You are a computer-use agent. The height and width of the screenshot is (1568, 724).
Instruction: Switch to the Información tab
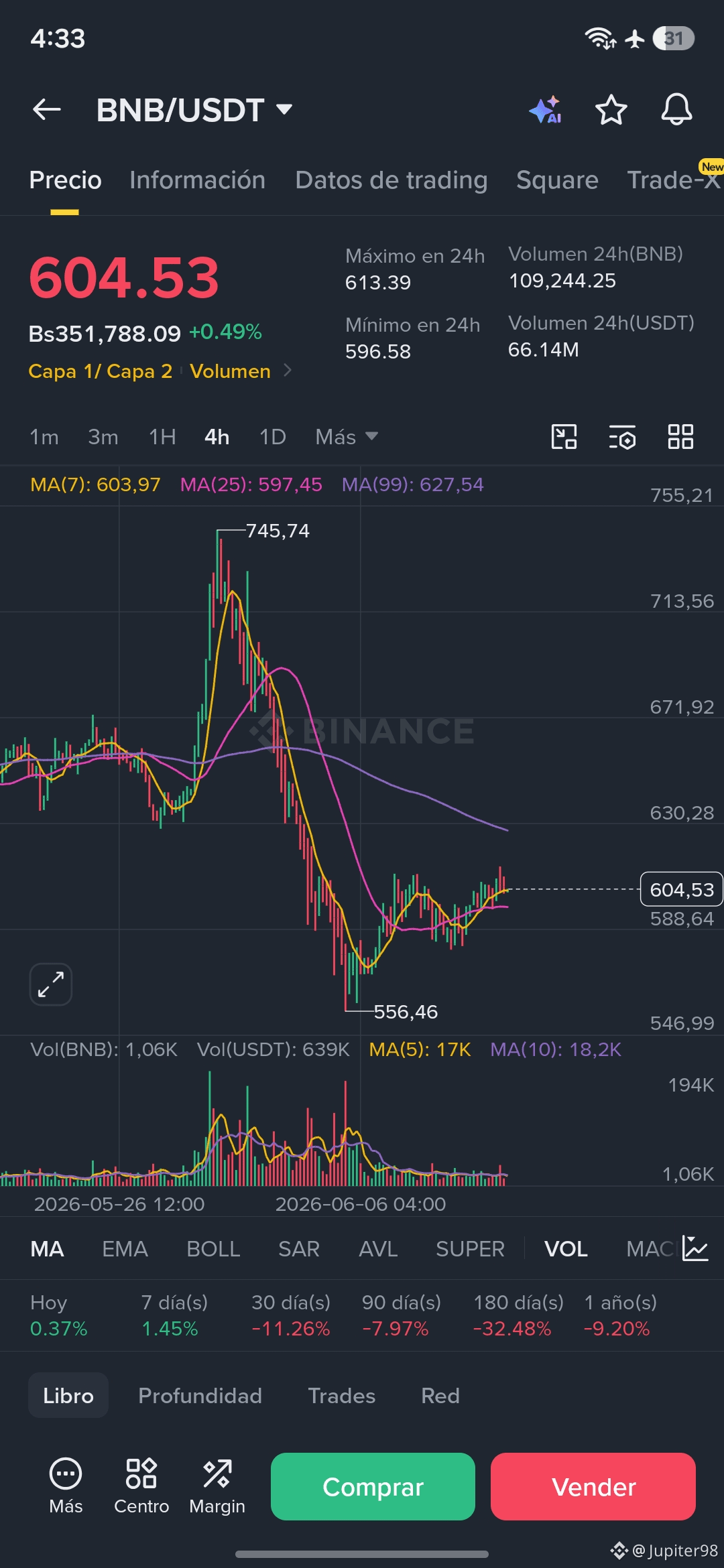point(197,180)
